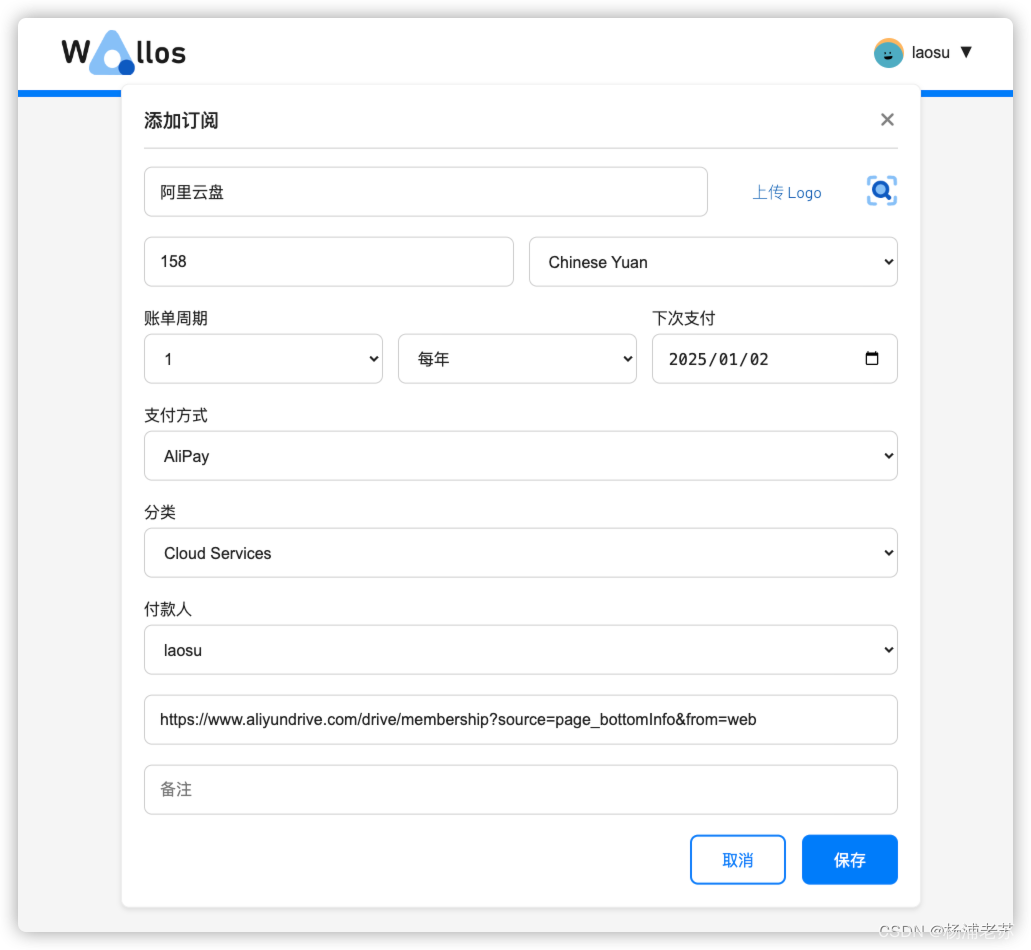This screenshot has width=1031, height=950.
Task: Open the billing cycle dropdown 每年
Action: click(x=517, y=359)
